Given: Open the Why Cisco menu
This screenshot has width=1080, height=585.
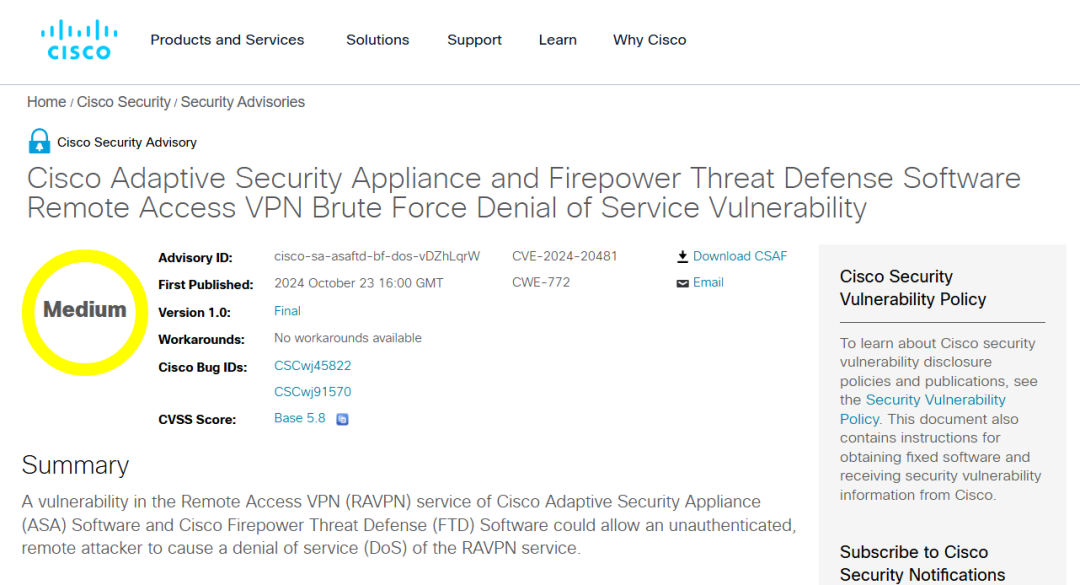Looking at the screenshot, I should tap(650, 40).
